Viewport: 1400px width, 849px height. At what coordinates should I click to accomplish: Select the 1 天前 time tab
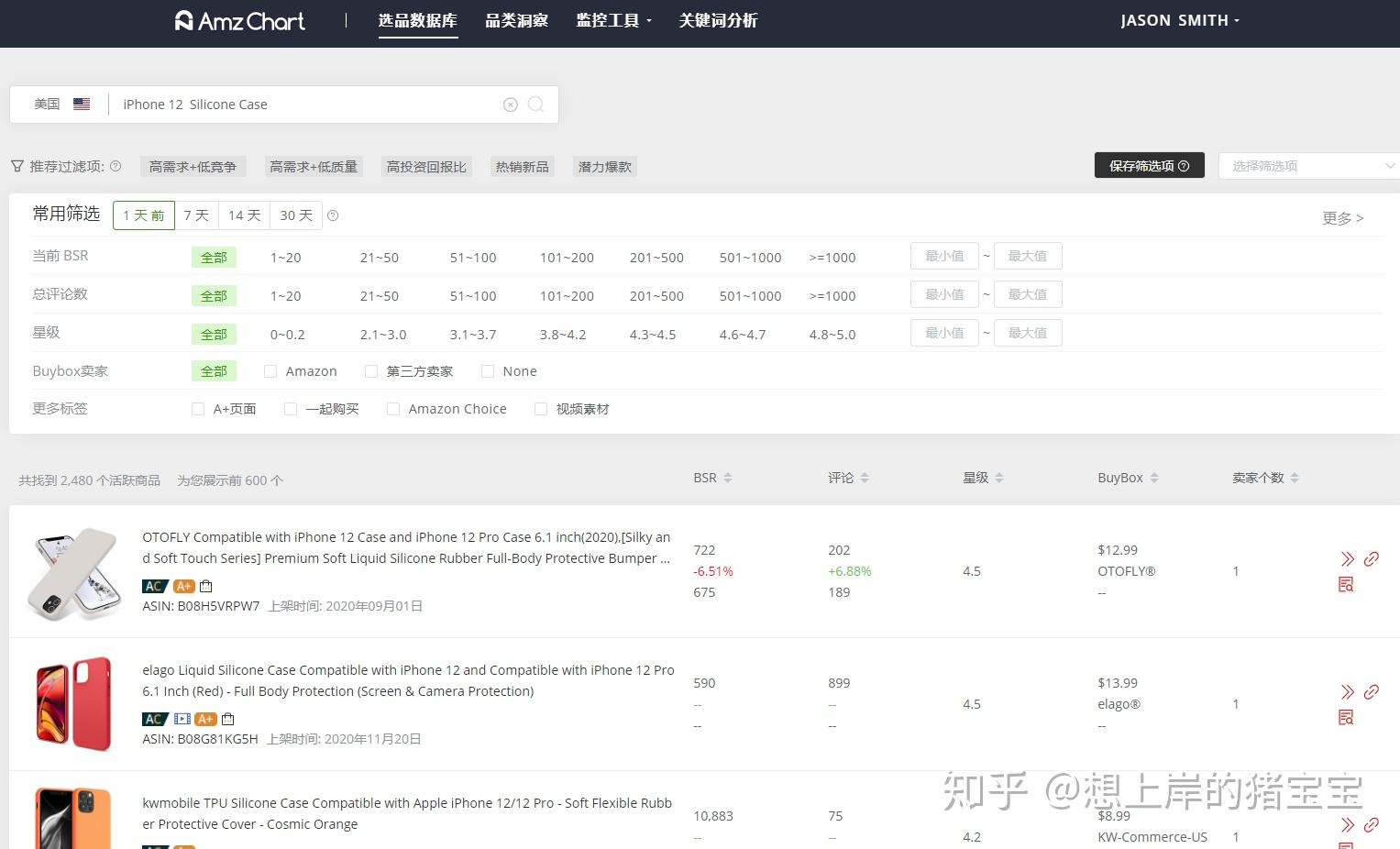(x=144, y=215)
